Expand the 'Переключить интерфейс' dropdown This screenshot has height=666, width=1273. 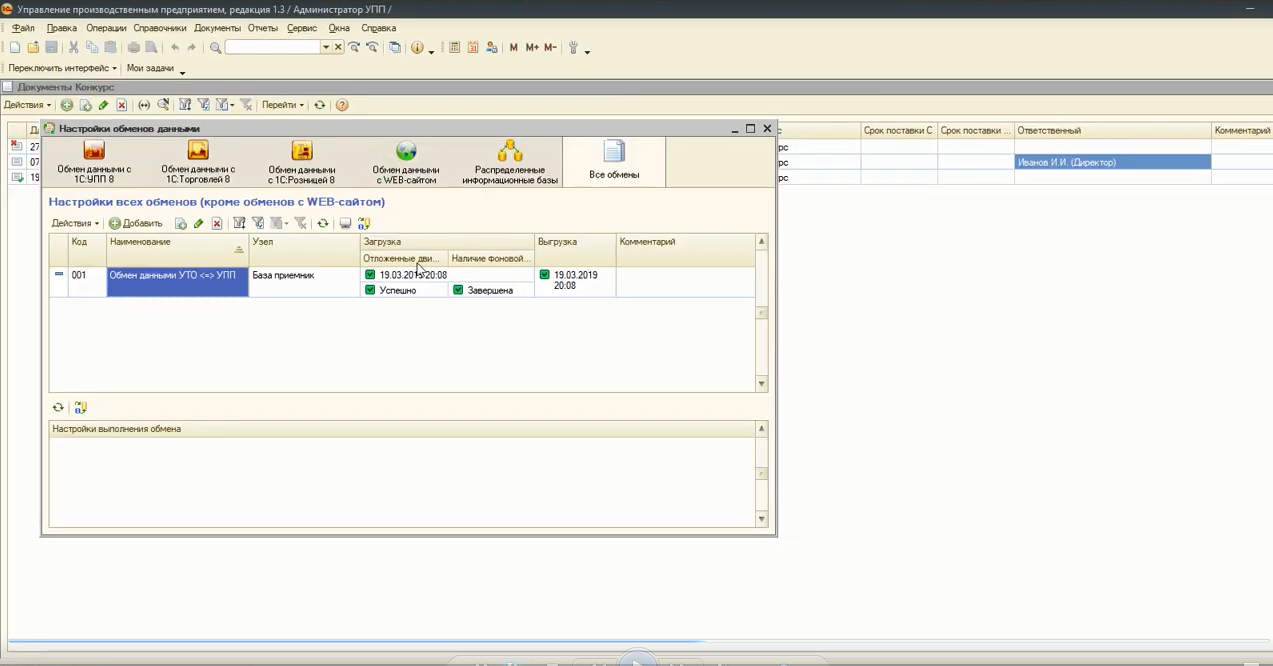point(62,69)
